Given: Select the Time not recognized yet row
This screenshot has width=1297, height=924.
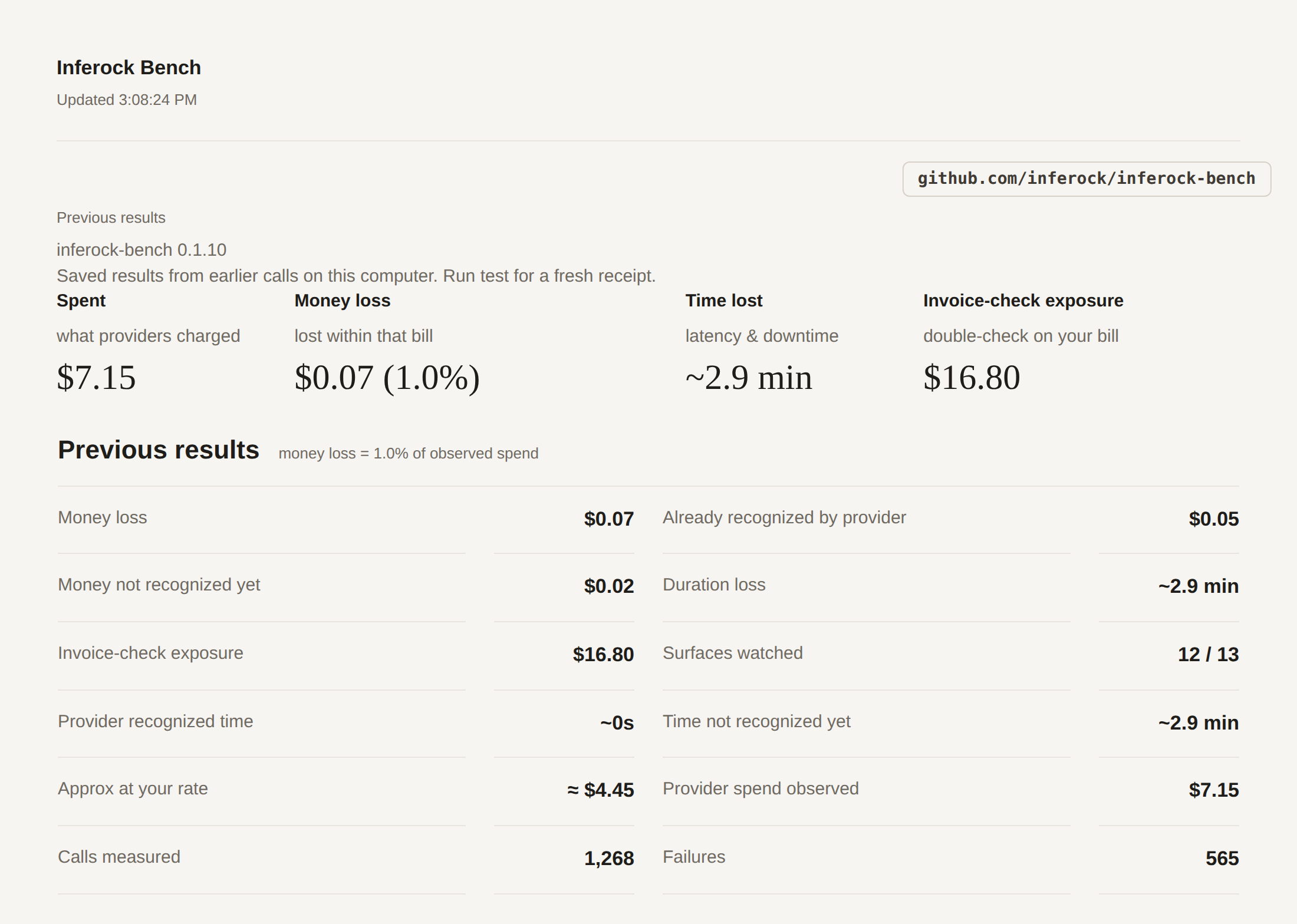Looking at the screenshot, I should point(950,722).
